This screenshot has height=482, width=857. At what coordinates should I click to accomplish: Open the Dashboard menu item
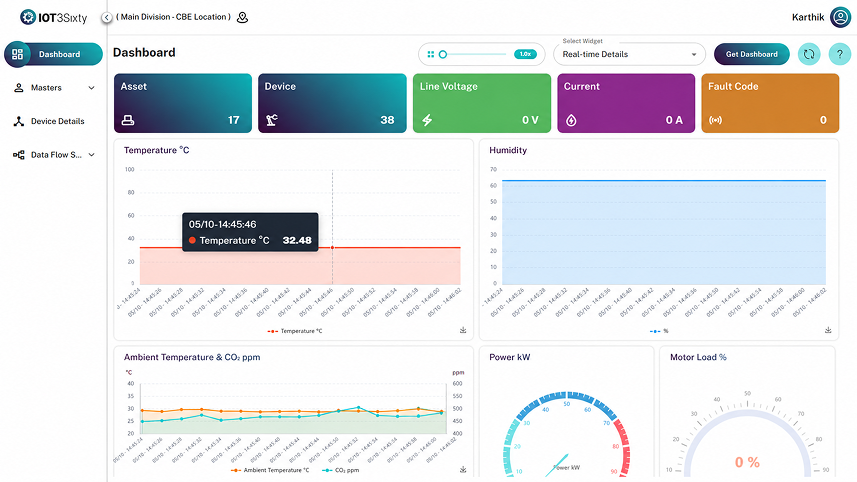coord(54,54)
